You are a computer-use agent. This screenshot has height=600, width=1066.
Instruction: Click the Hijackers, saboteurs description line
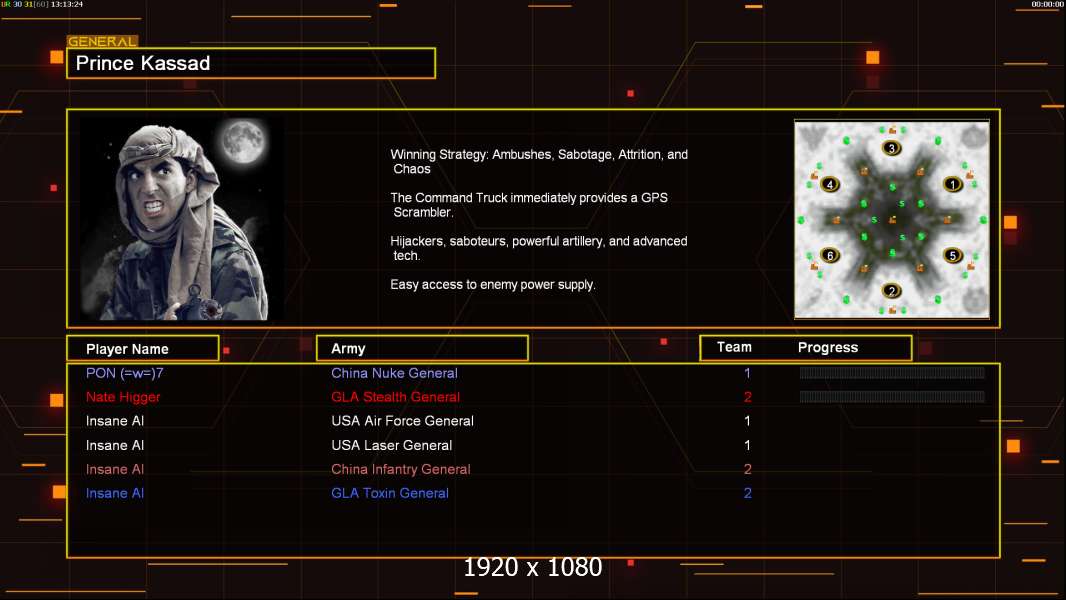pos(539,248)
